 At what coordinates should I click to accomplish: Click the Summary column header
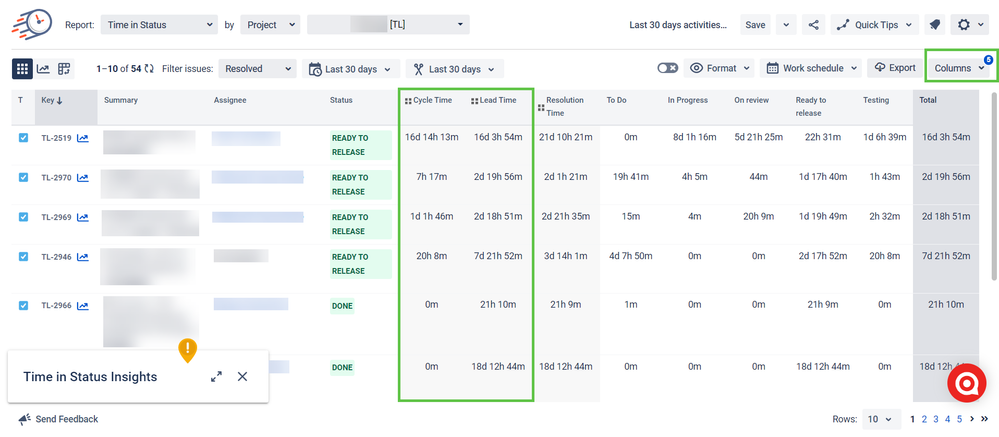click(x=121, y=100)
